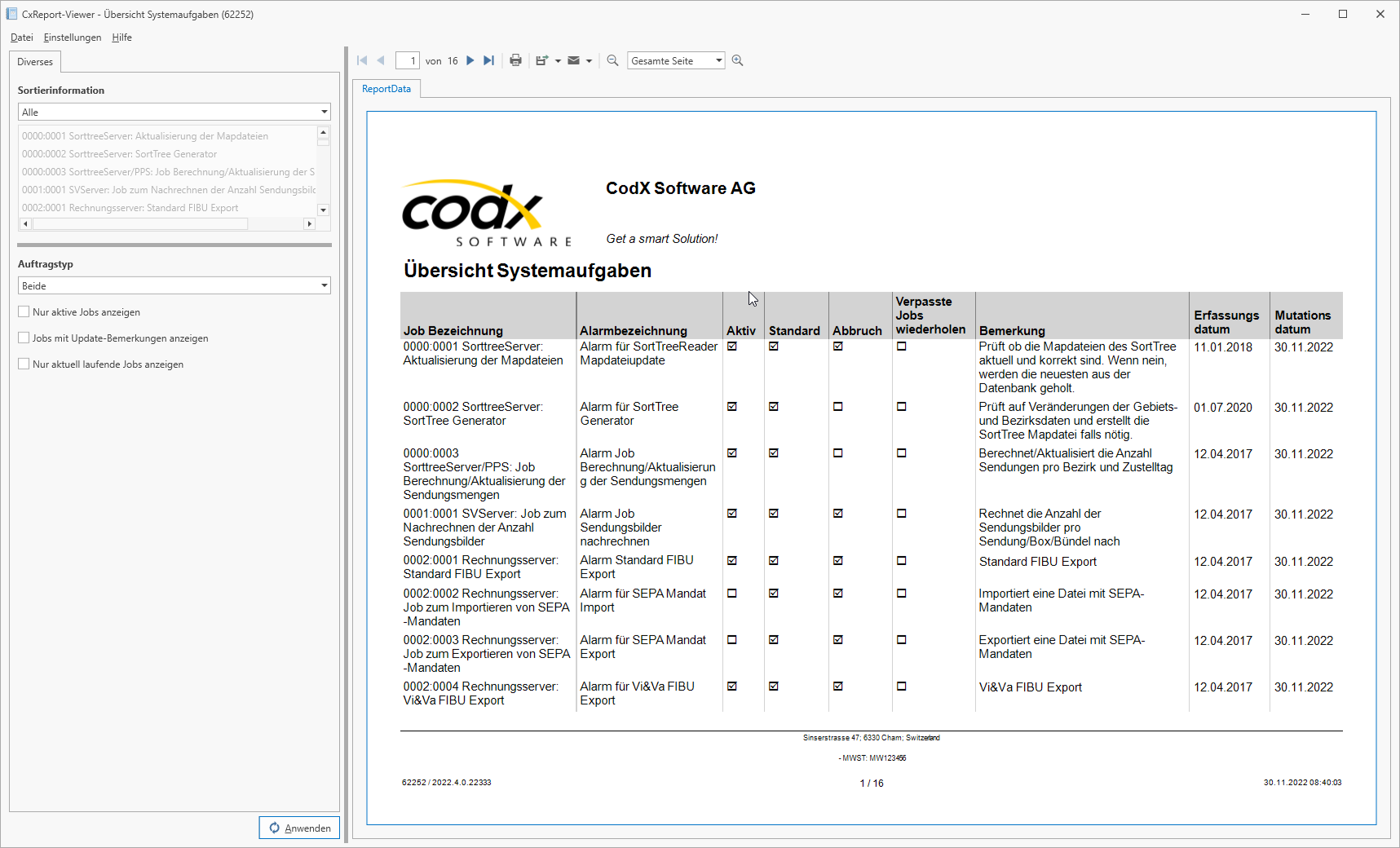
Task: Print the report
Action: pyautogui.click(x=515, y=60)
